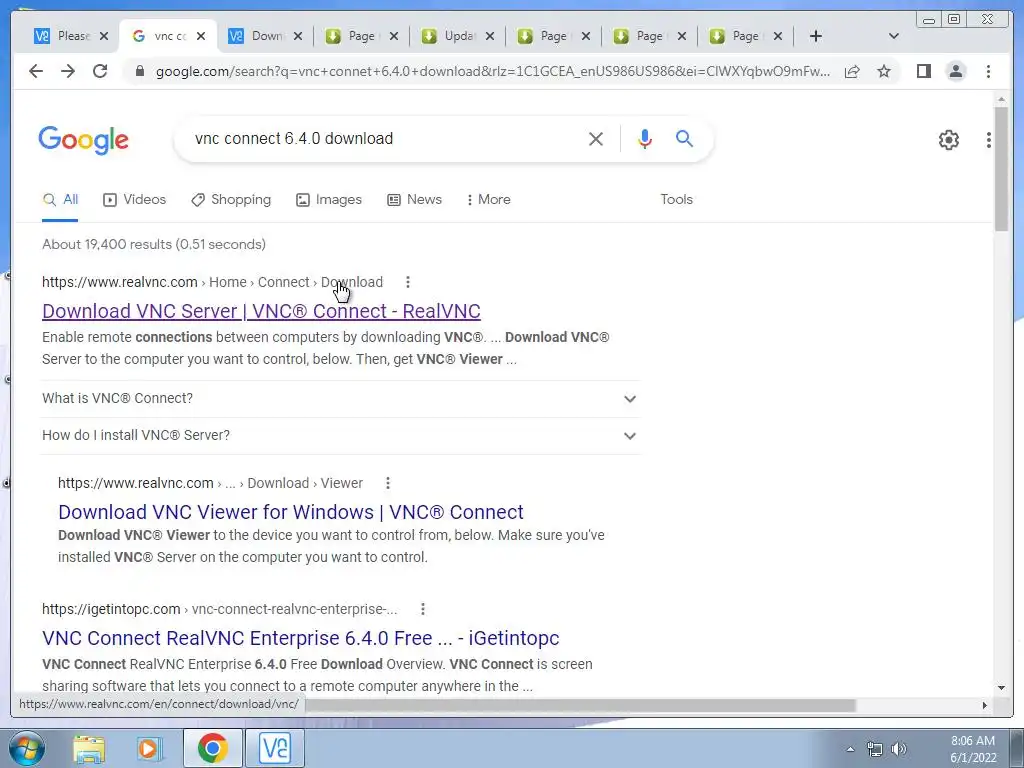Click the address bar URL
The height and width of the screenshot is (768, 1024).
pos(493,71)
